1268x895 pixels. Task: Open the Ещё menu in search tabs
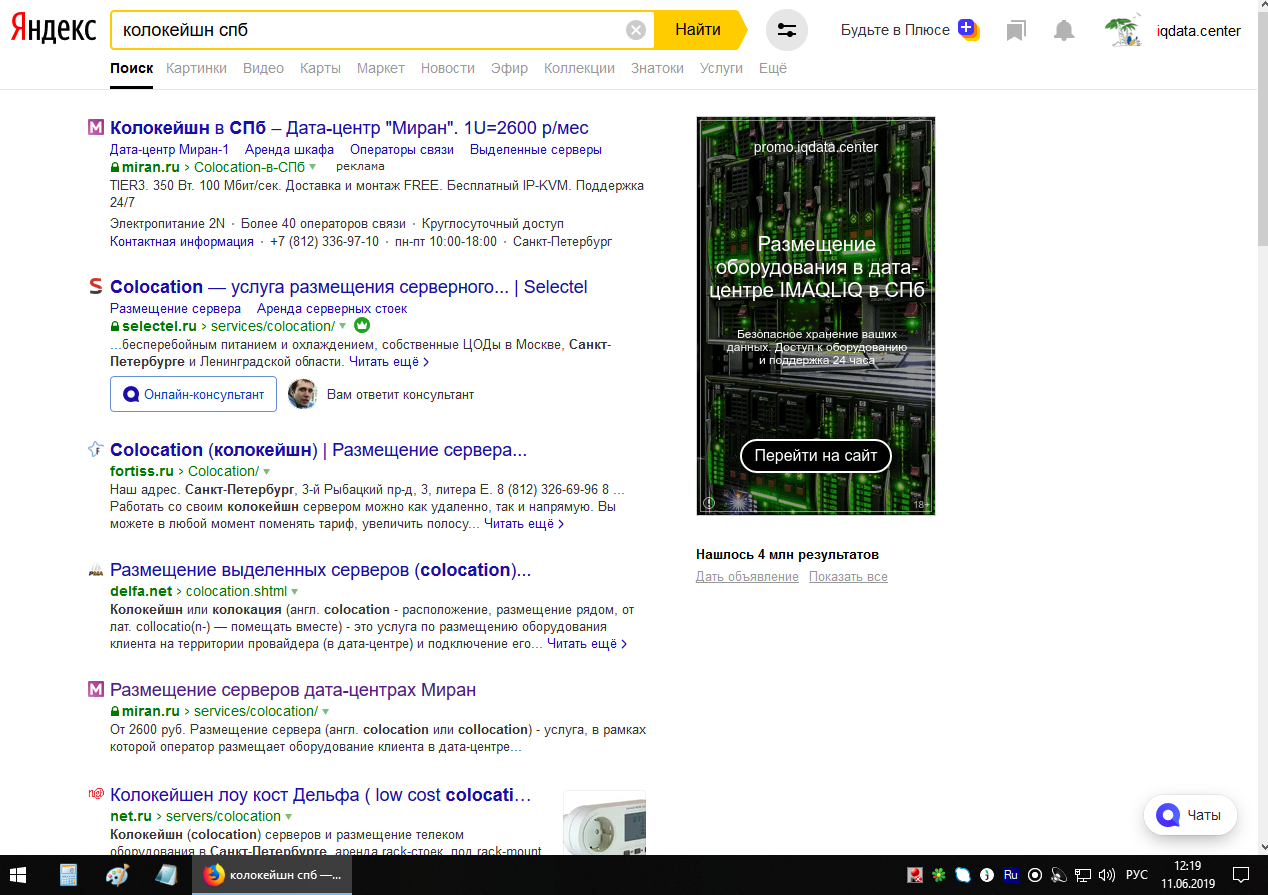(x=773, y=68)
